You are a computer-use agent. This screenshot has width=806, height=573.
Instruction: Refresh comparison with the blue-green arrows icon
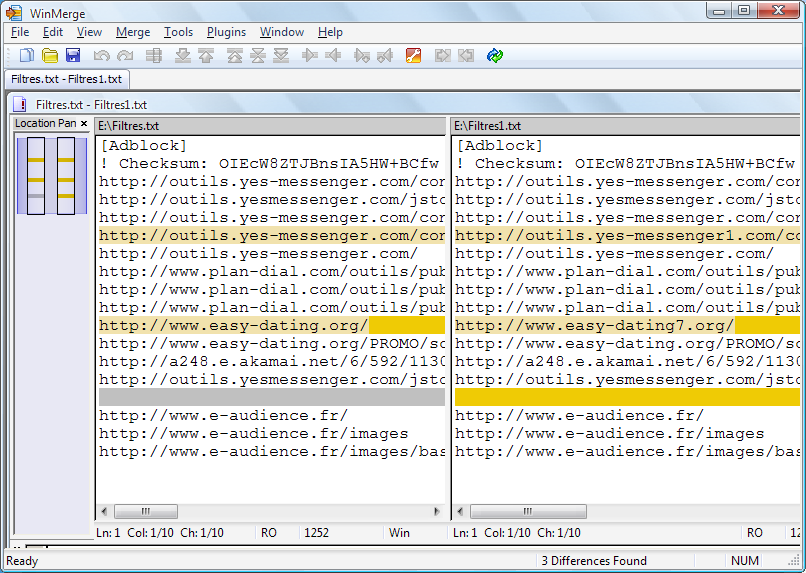point(494,55)
